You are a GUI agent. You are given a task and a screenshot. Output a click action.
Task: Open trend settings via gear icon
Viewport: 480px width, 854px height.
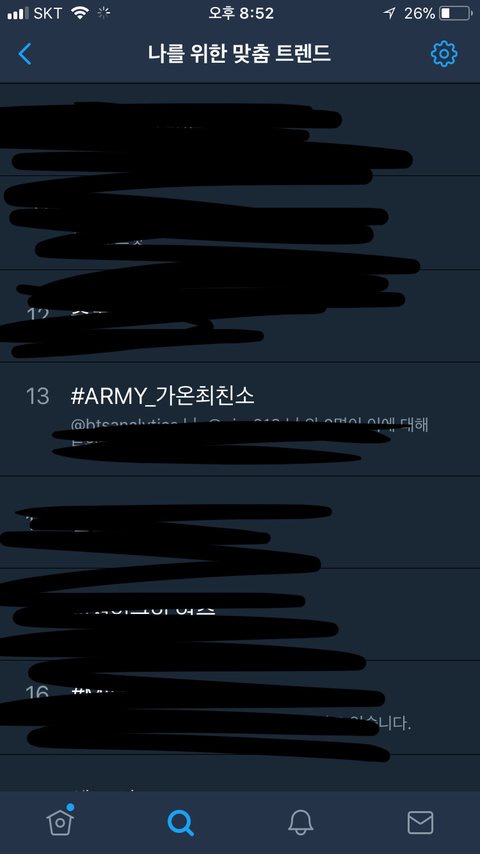coord(444,54)
